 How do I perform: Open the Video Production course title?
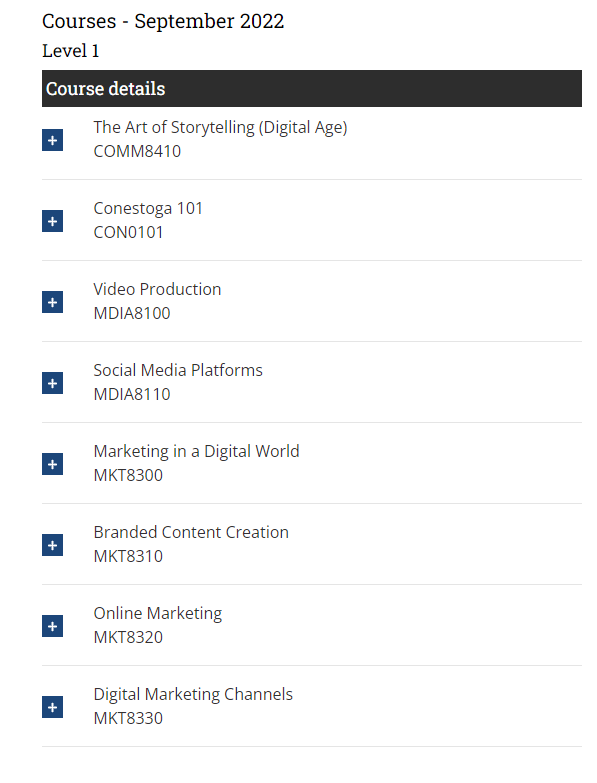157,289
